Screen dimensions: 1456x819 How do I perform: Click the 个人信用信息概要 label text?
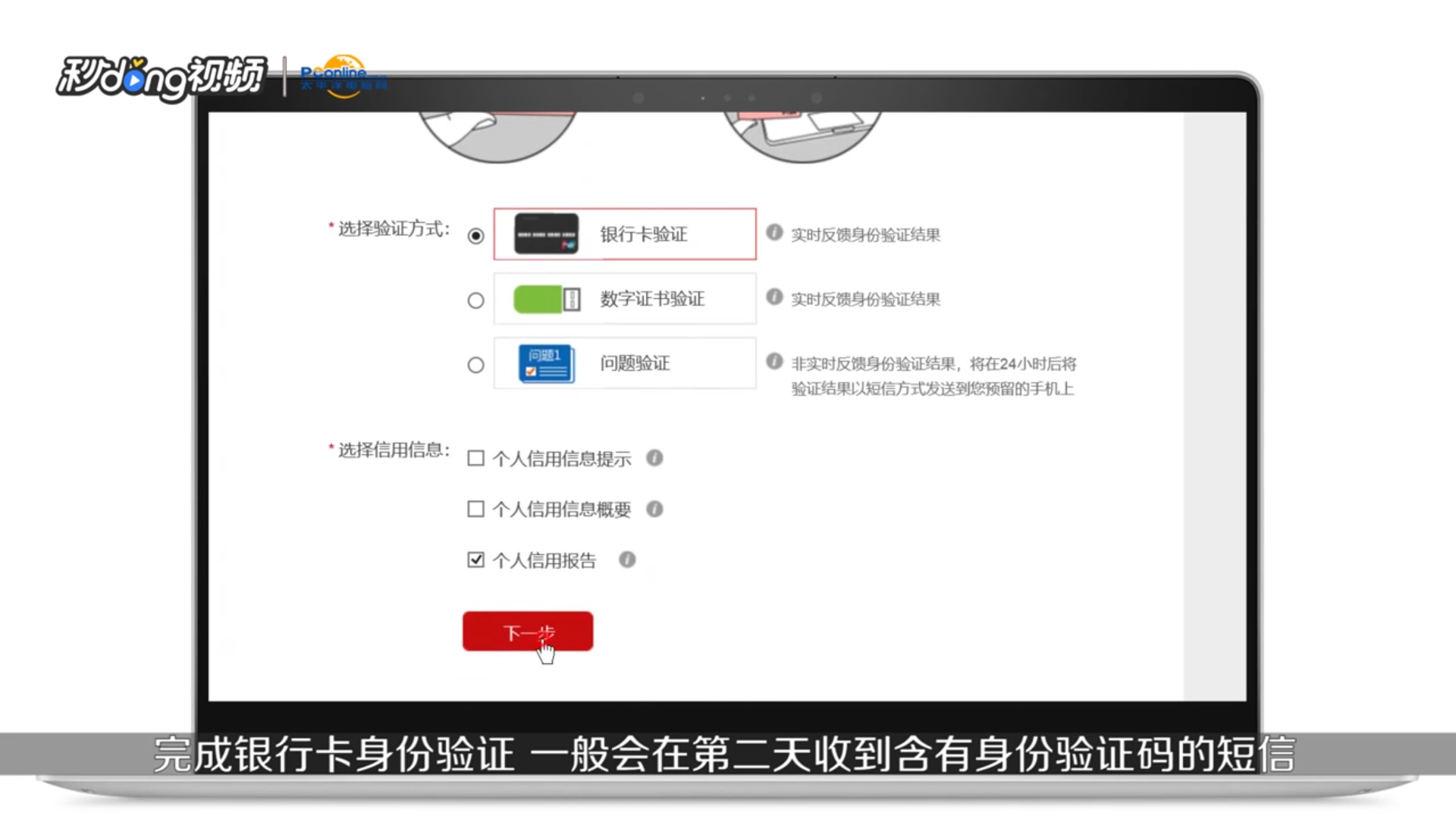pyautogui.click(x=562, y=510)
